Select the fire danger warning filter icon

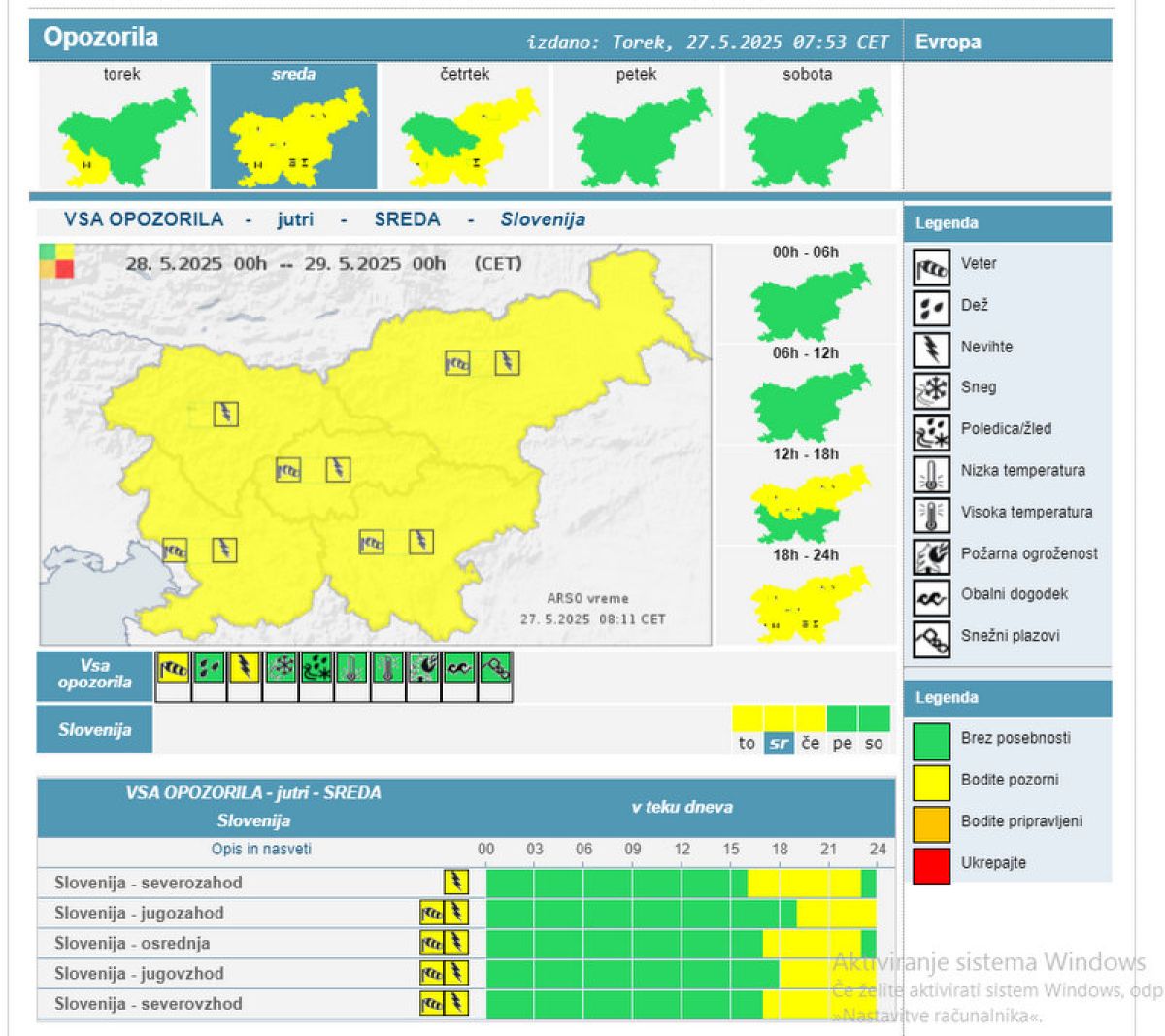(423, 668)
